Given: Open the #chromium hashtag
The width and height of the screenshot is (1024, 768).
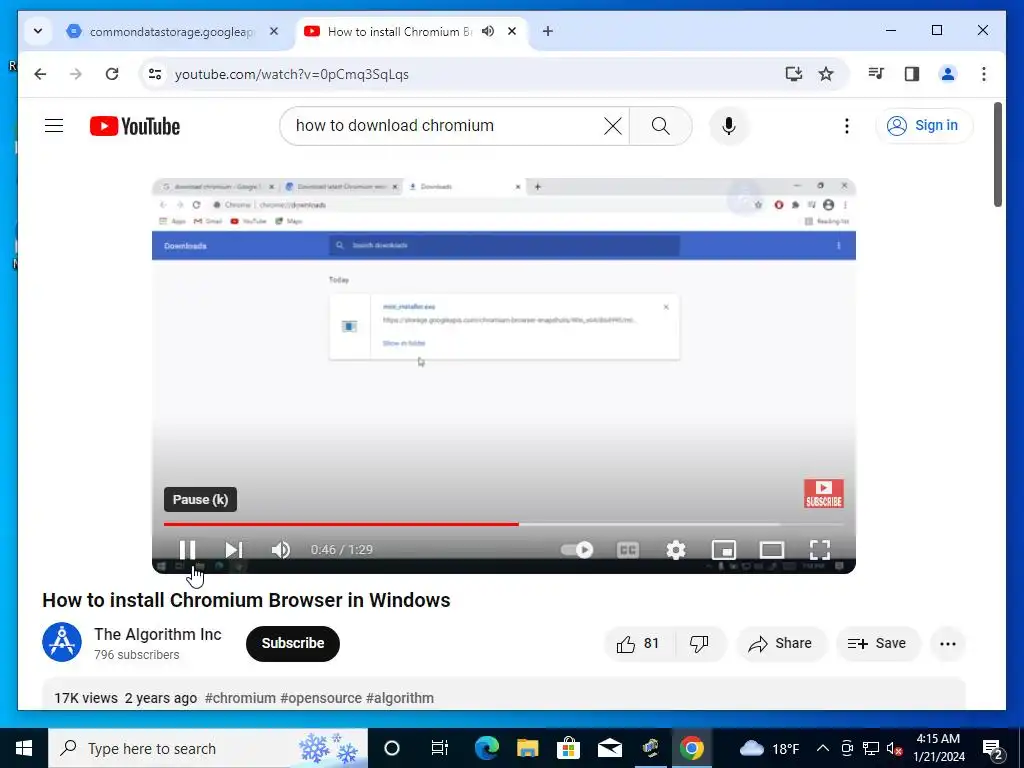Looking at the screenshot, I should pyautogui.click(x=240, y=698).
